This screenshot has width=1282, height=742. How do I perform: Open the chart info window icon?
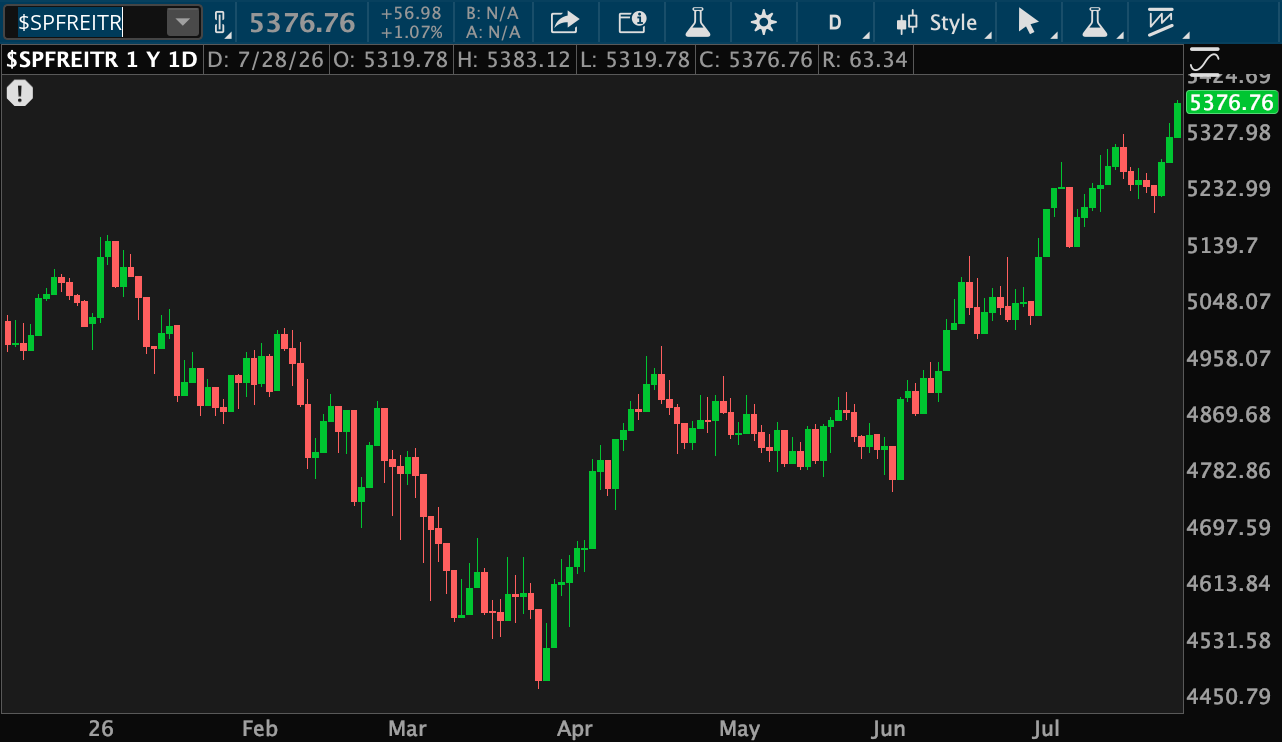(x=632, y=22)
